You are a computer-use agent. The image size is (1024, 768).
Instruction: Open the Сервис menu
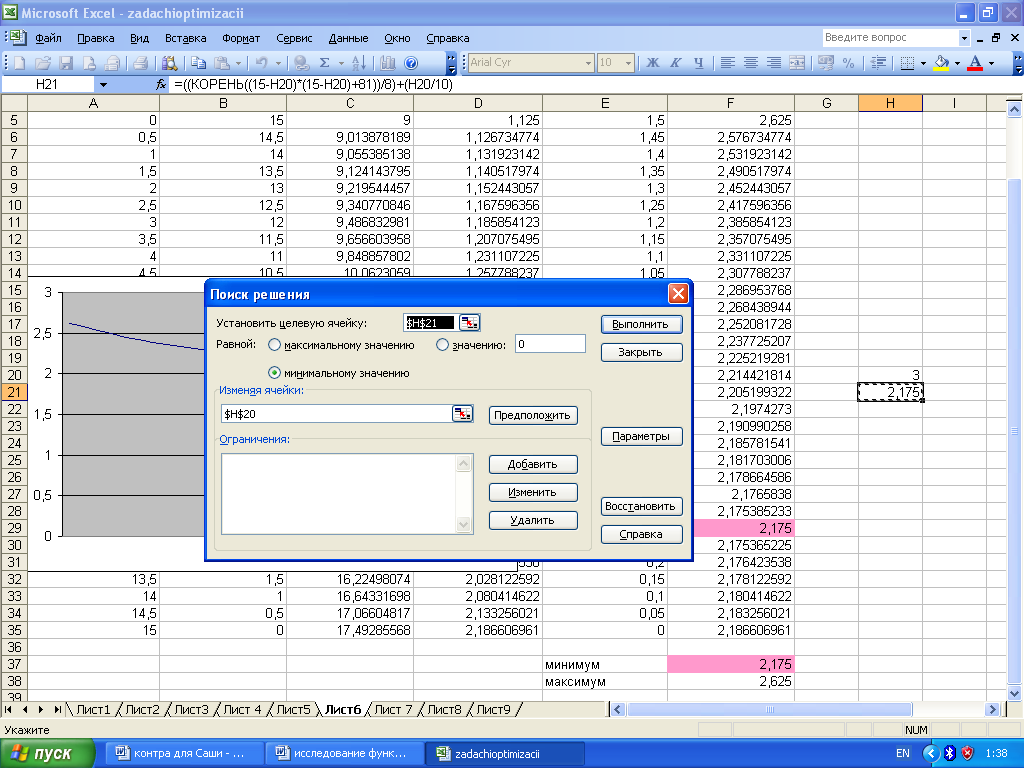pos(293,38)
